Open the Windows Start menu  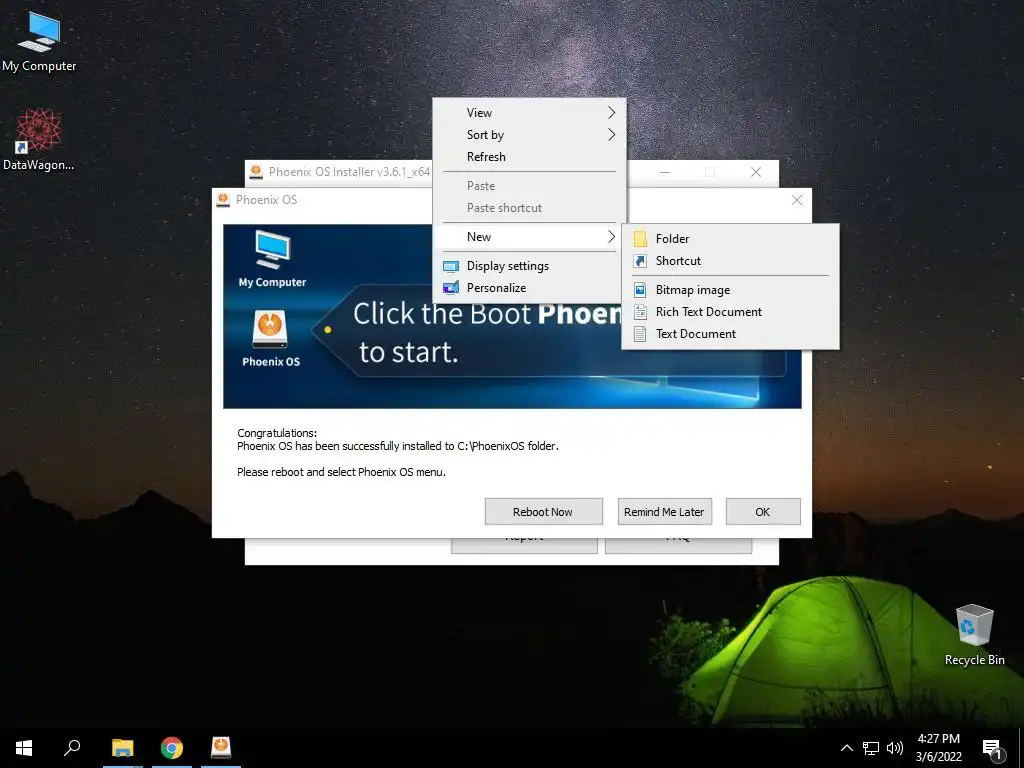tap(24, 748)
